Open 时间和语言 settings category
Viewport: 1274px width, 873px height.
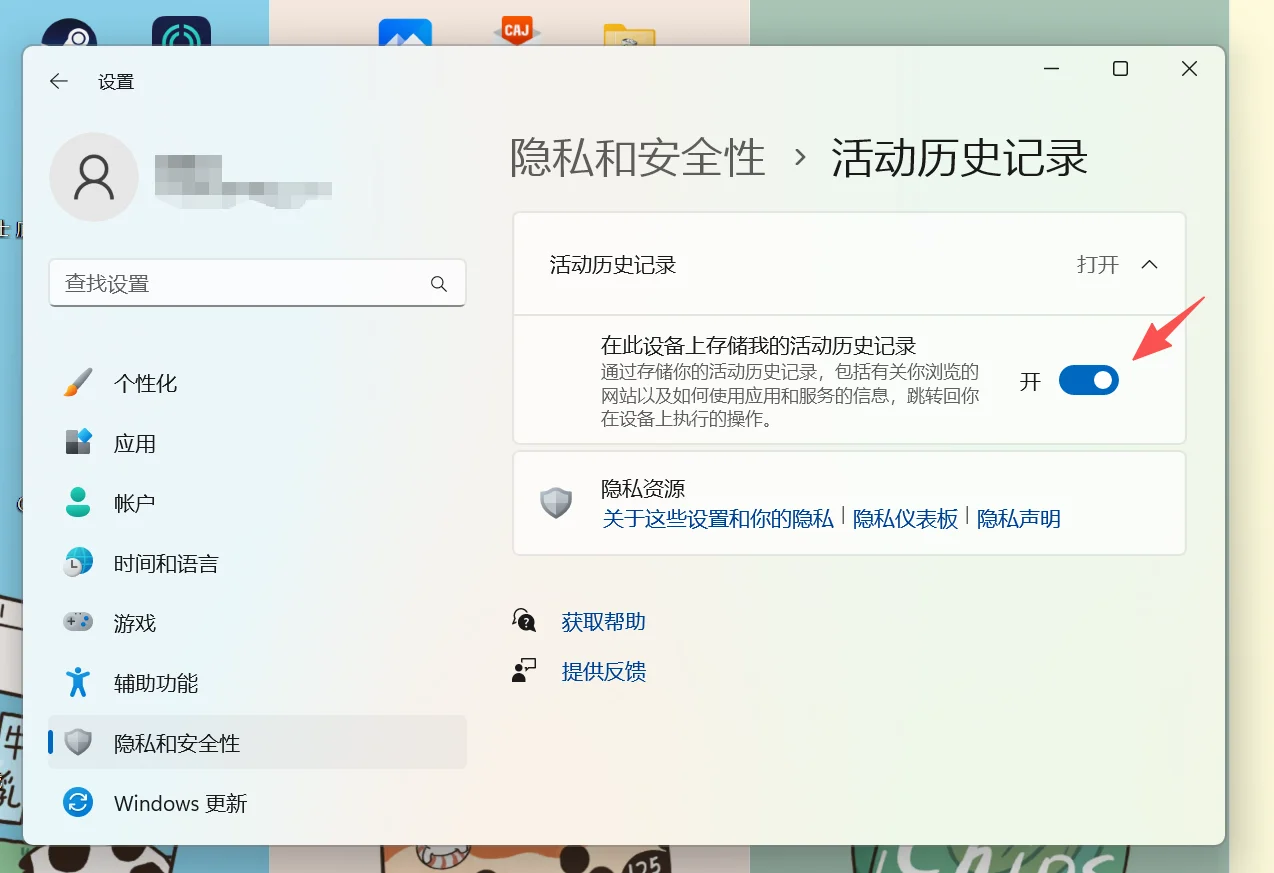click(x=257, y=563)
